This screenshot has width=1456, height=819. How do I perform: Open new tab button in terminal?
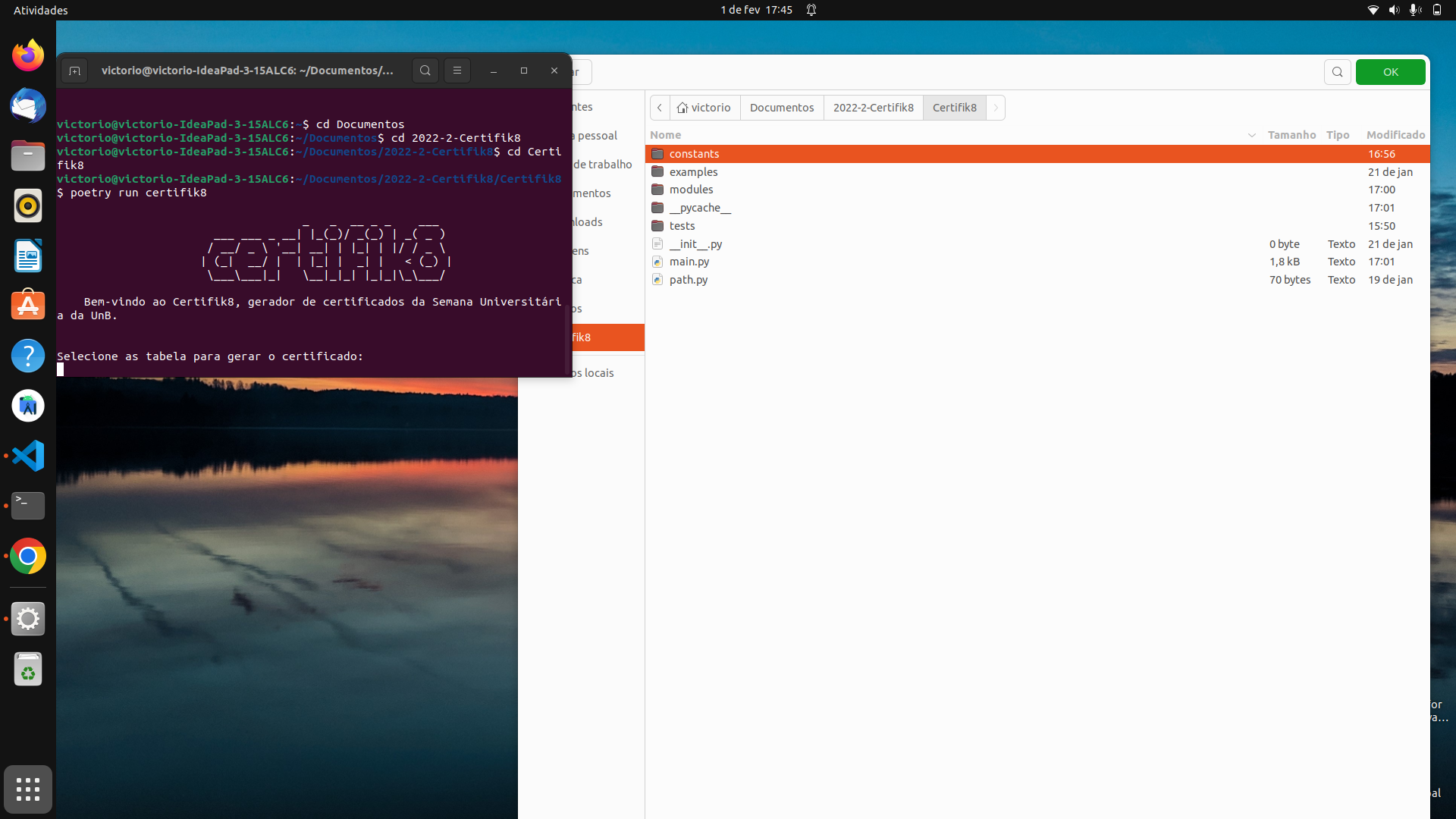(x=74, y=71)
